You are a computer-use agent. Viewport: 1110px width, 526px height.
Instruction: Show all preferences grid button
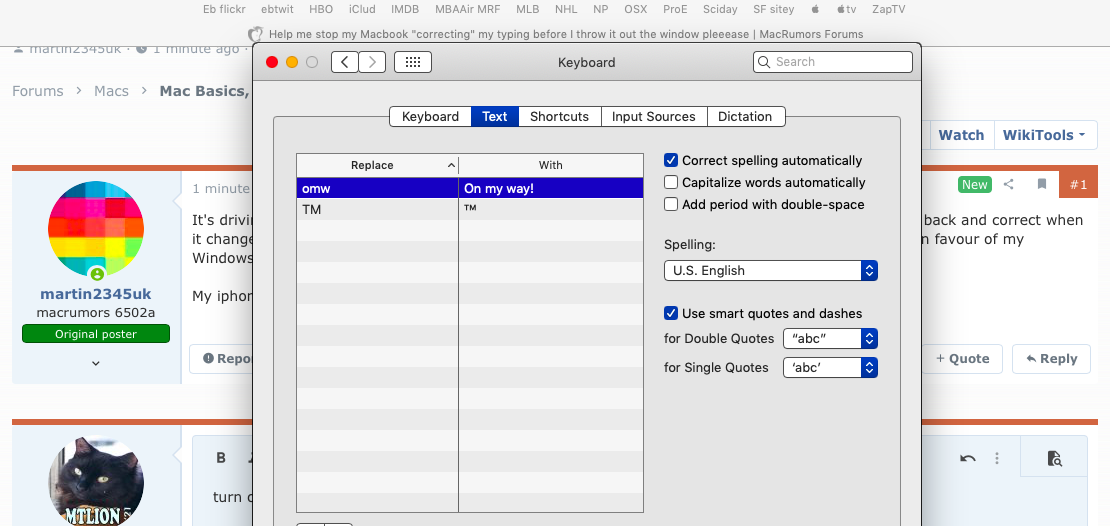pyautogui.click(x=413, y=62)
